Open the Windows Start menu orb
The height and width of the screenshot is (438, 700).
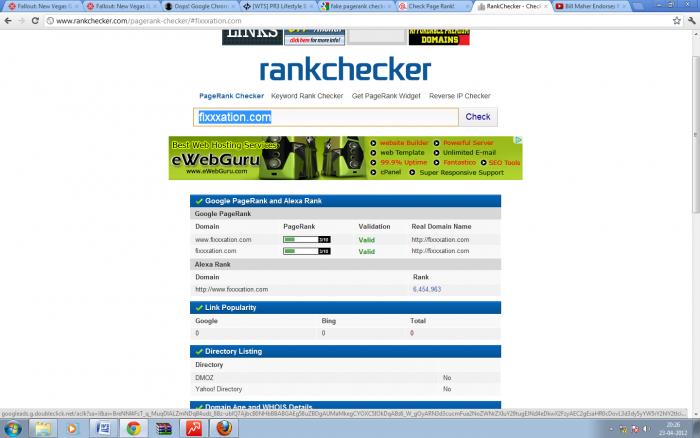pos(12,429)
